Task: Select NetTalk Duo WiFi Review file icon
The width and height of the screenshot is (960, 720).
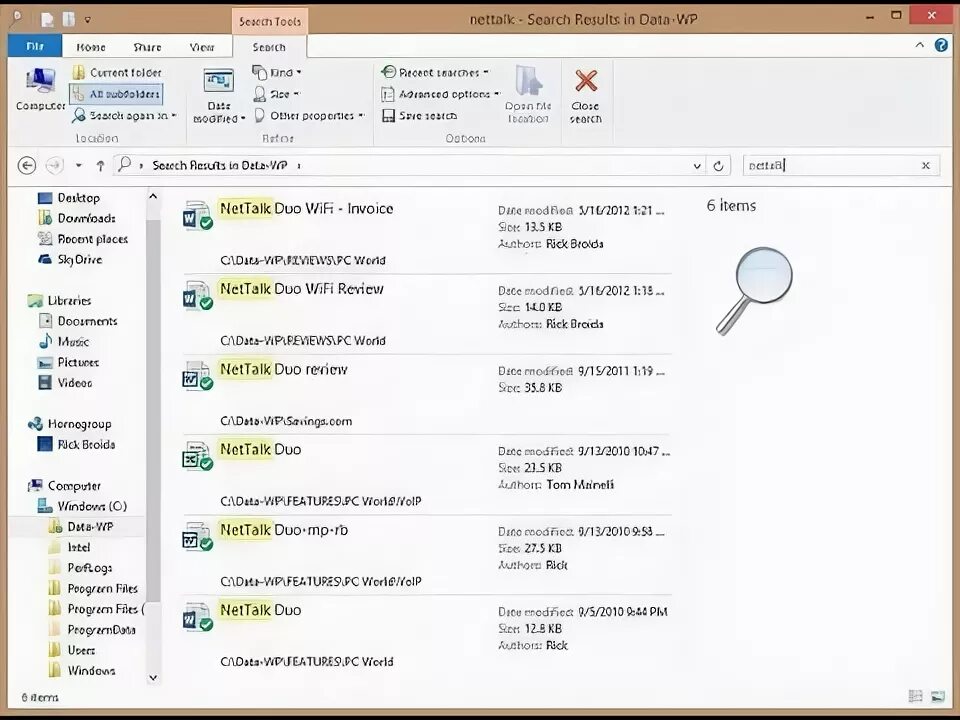Action: tap(198, 295)
